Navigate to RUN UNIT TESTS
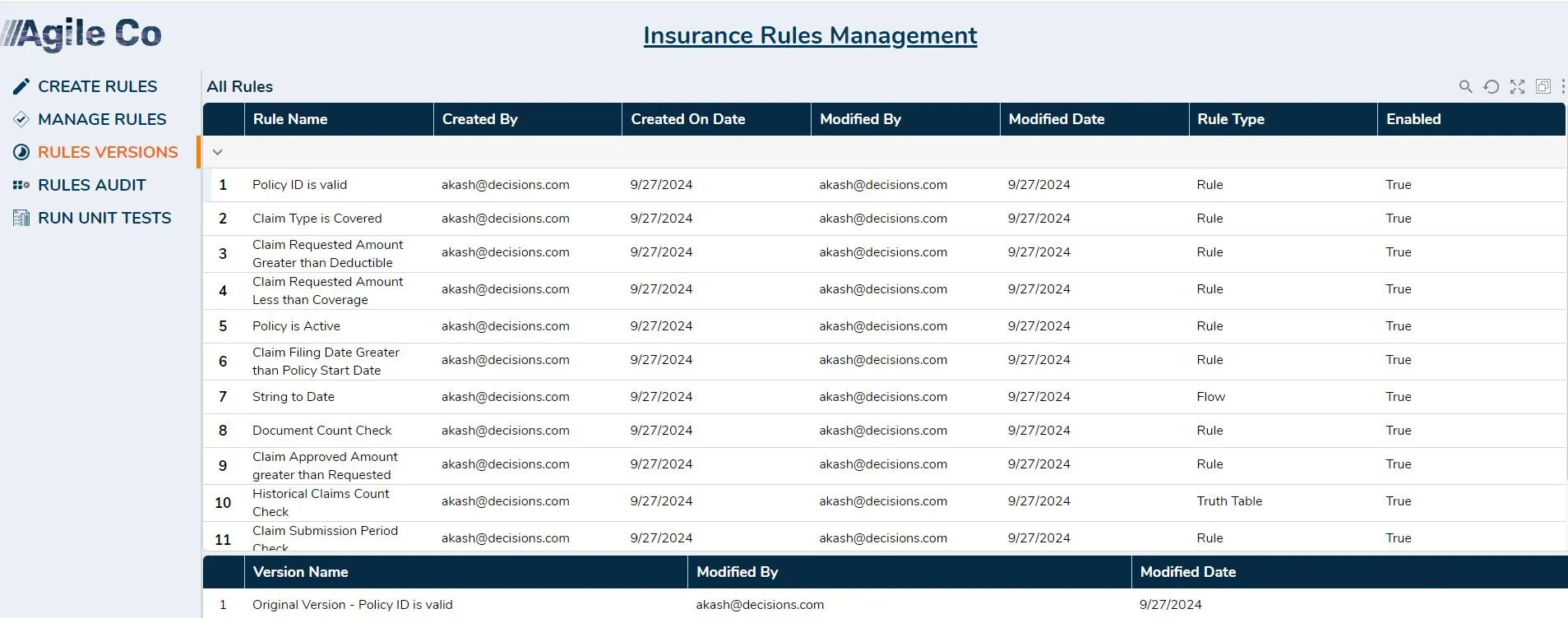 pos(104,218)
